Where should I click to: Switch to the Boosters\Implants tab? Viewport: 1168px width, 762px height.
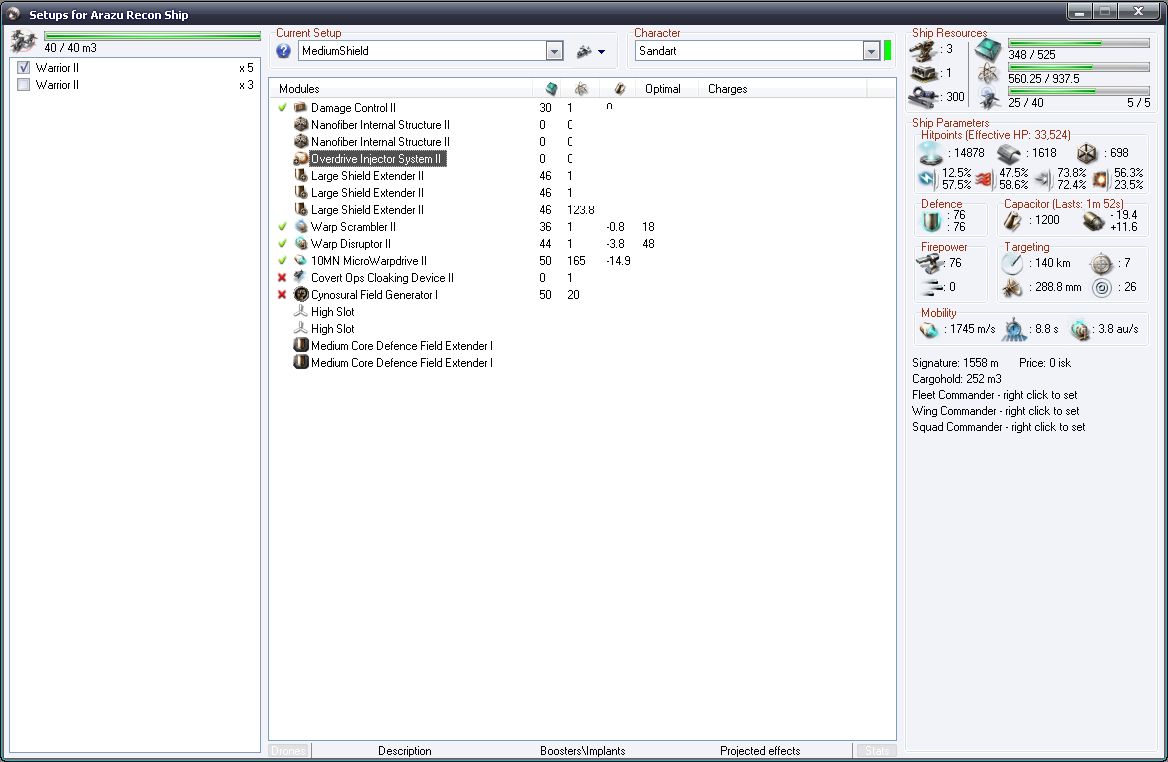click(x=583, y=751)
